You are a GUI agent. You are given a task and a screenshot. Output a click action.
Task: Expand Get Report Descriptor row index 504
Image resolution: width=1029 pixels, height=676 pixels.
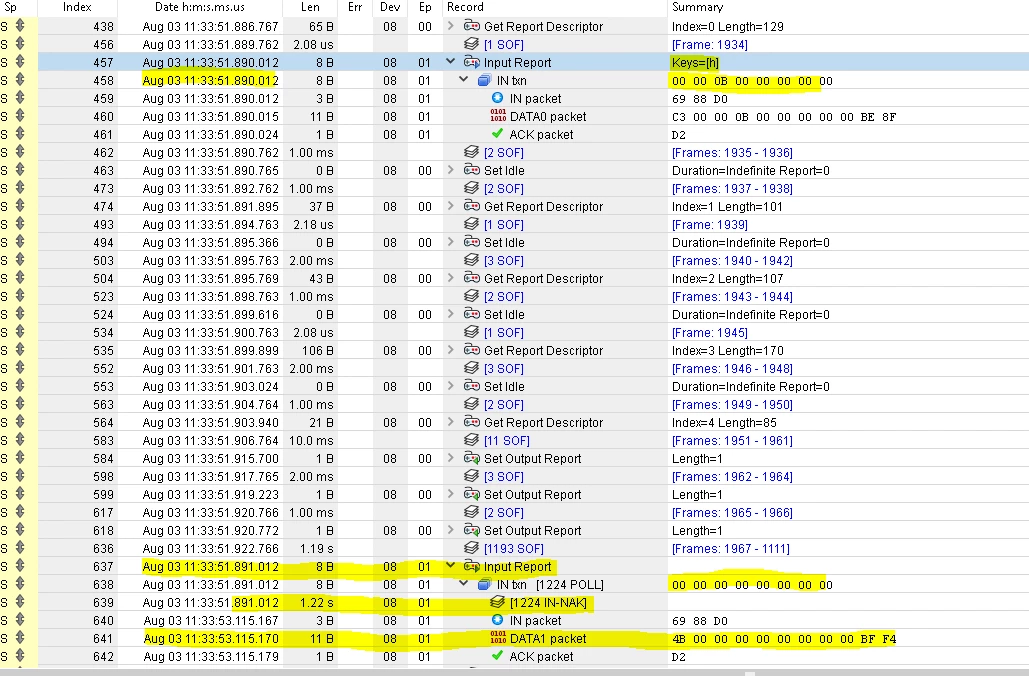(451, 278)
